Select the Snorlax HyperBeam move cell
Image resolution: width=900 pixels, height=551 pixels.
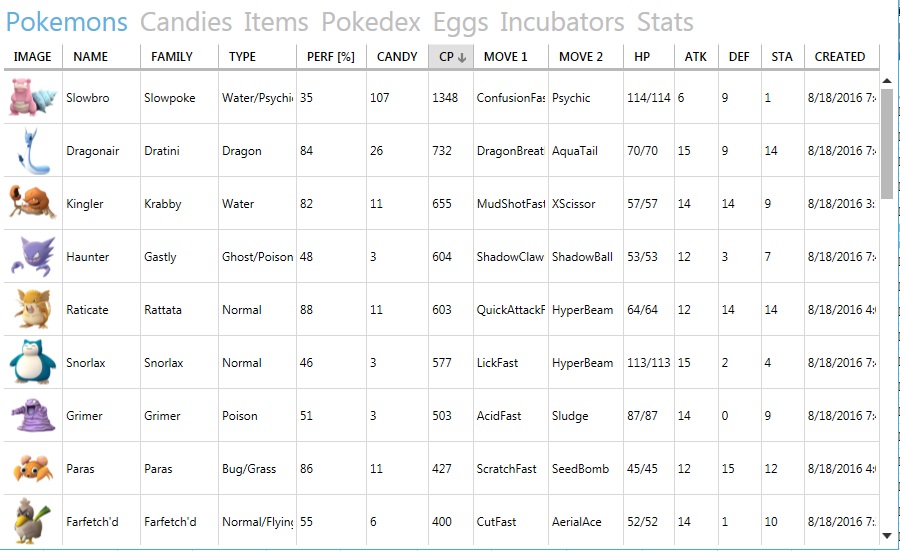pos(585,363)
